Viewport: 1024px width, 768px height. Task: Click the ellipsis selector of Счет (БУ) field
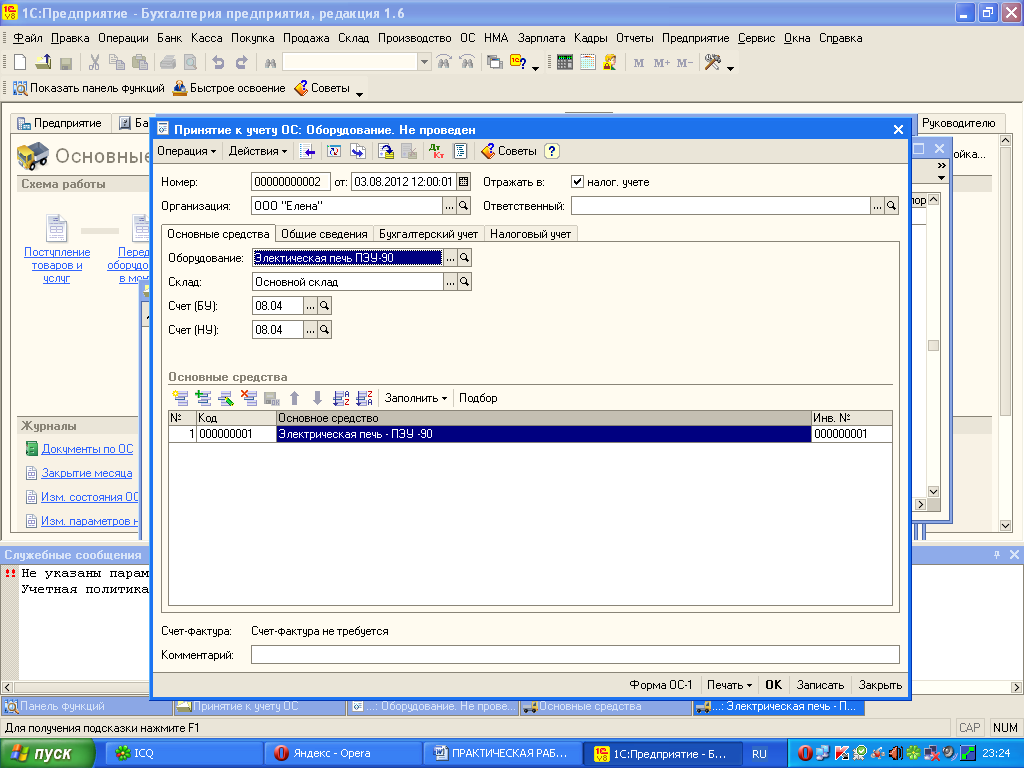[x=310, y=306]
